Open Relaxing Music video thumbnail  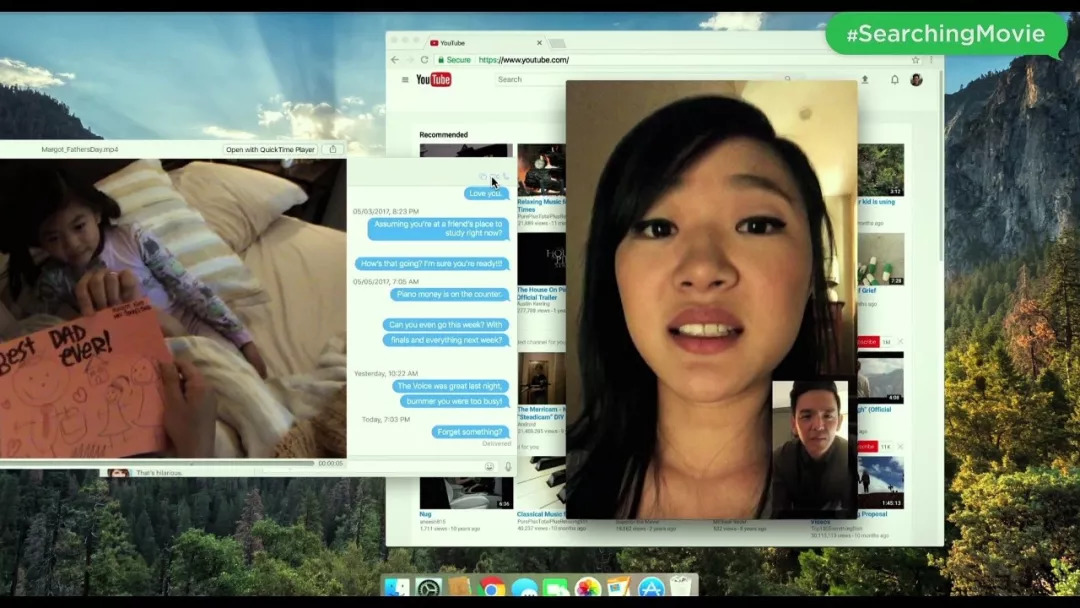point(541,170)
